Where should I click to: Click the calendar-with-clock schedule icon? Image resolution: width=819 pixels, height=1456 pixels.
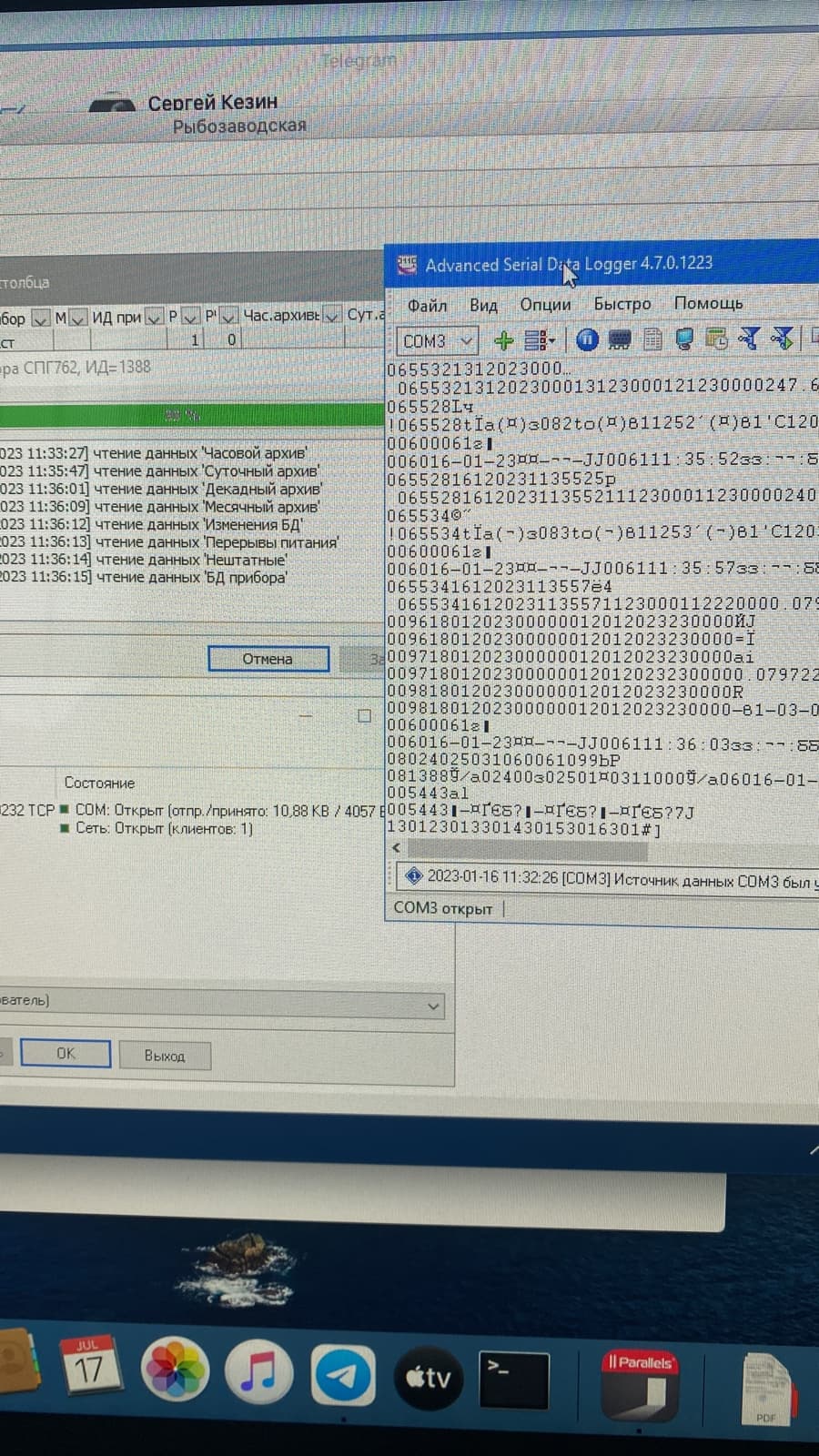point(716,339)
